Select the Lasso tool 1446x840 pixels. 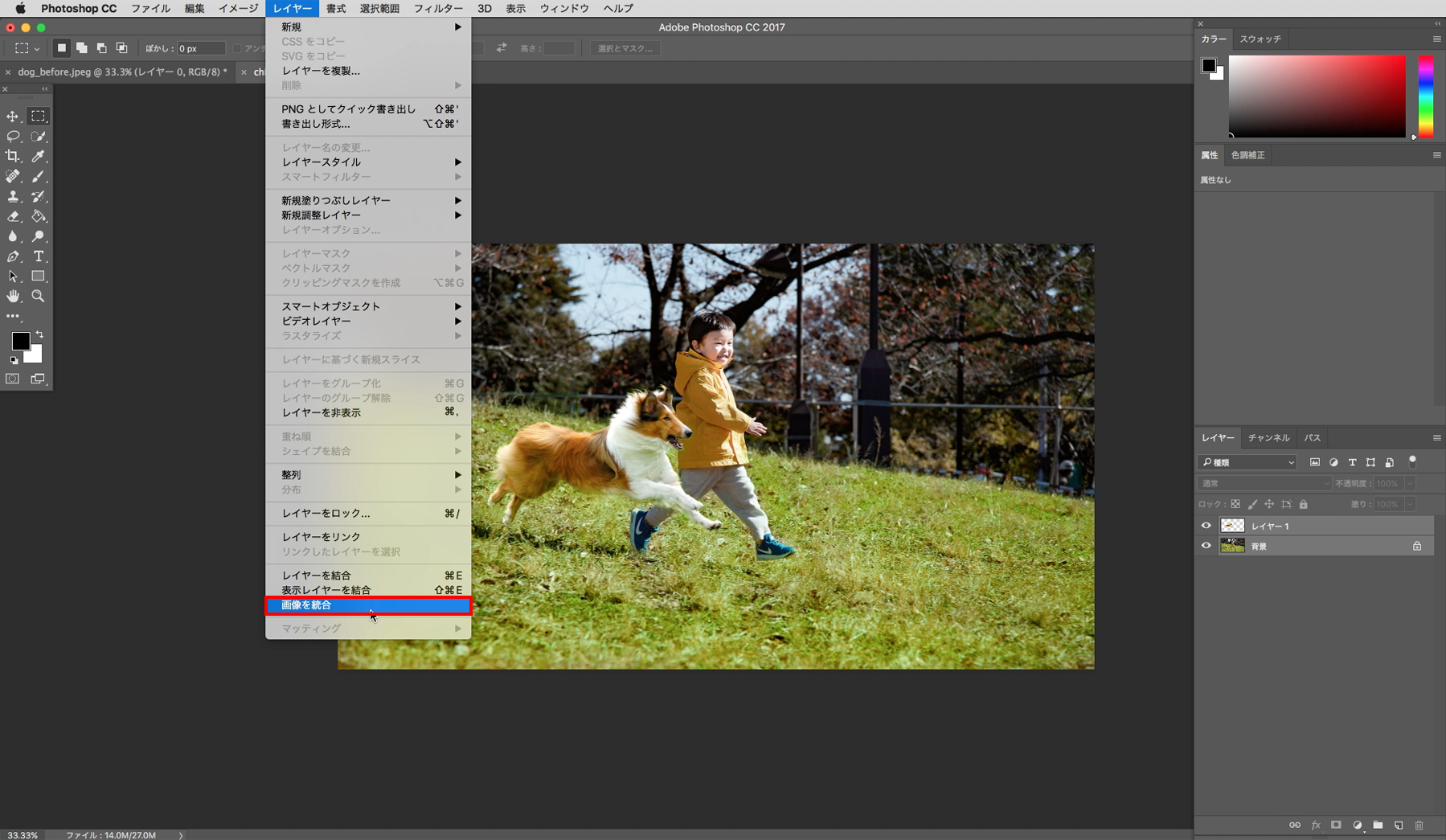coord(13,137)
